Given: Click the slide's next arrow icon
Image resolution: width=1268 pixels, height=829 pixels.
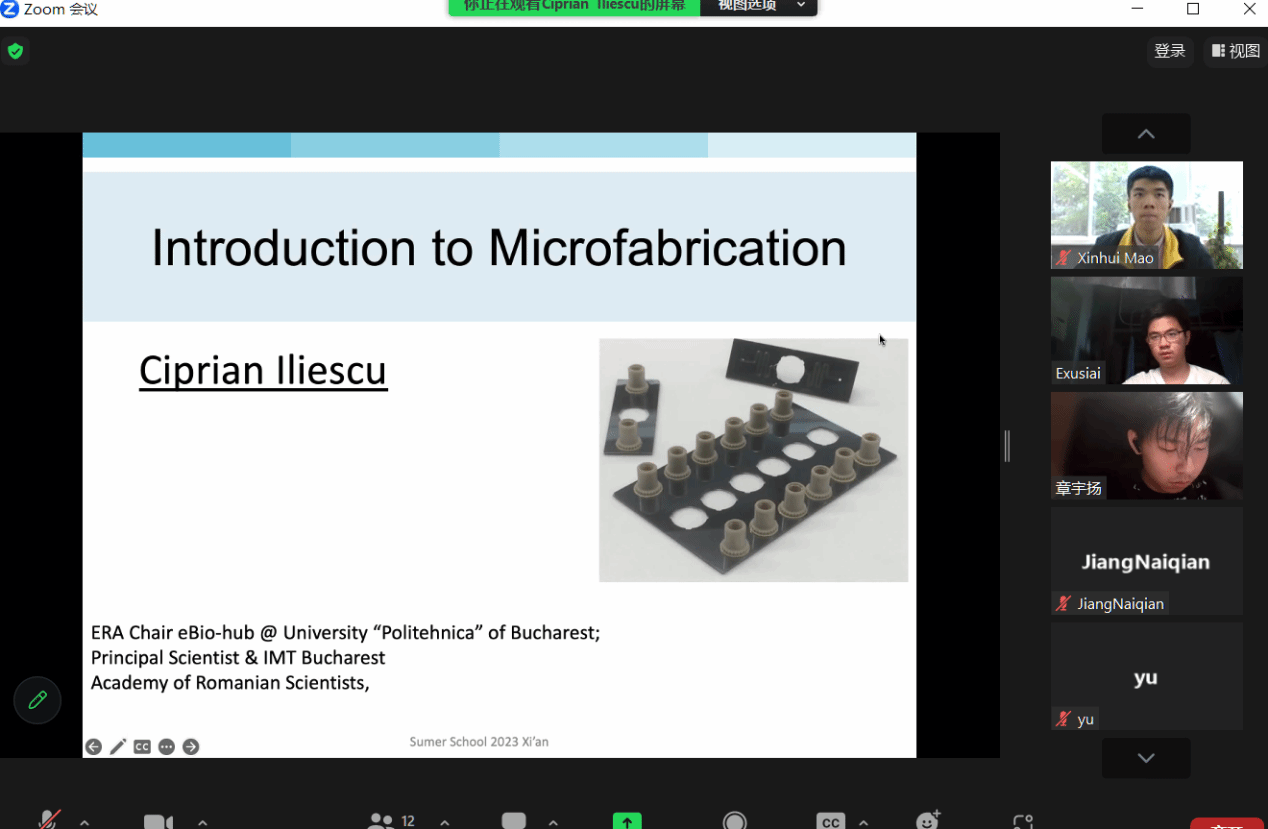Looking at the screenshot, I should (191, 747).
